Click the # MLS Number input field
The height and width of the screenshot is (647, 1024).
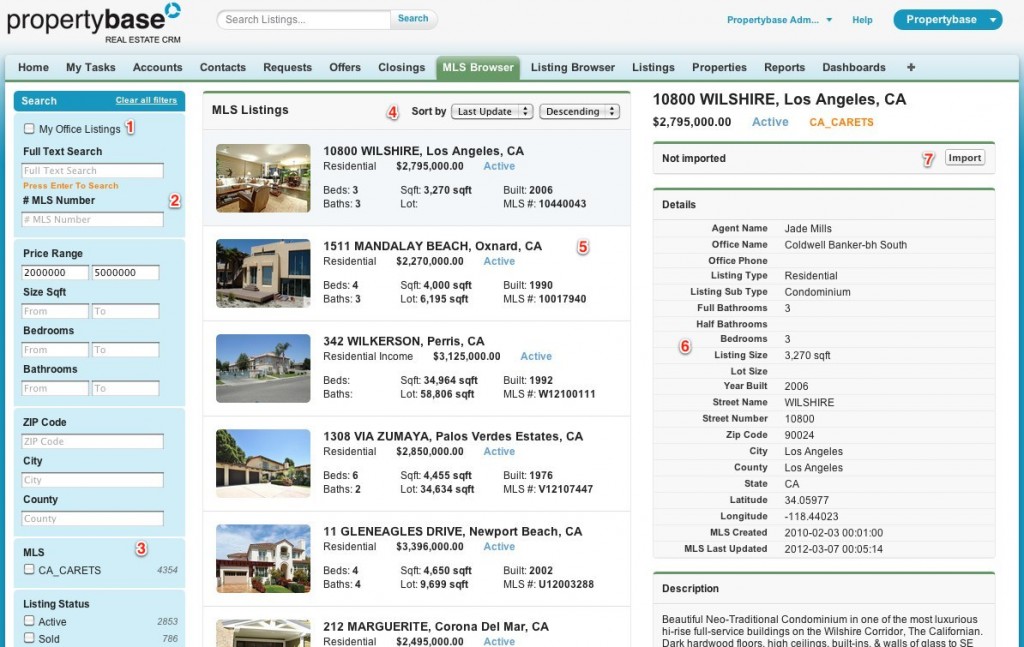pyautogui.click(x=92, y=219)
